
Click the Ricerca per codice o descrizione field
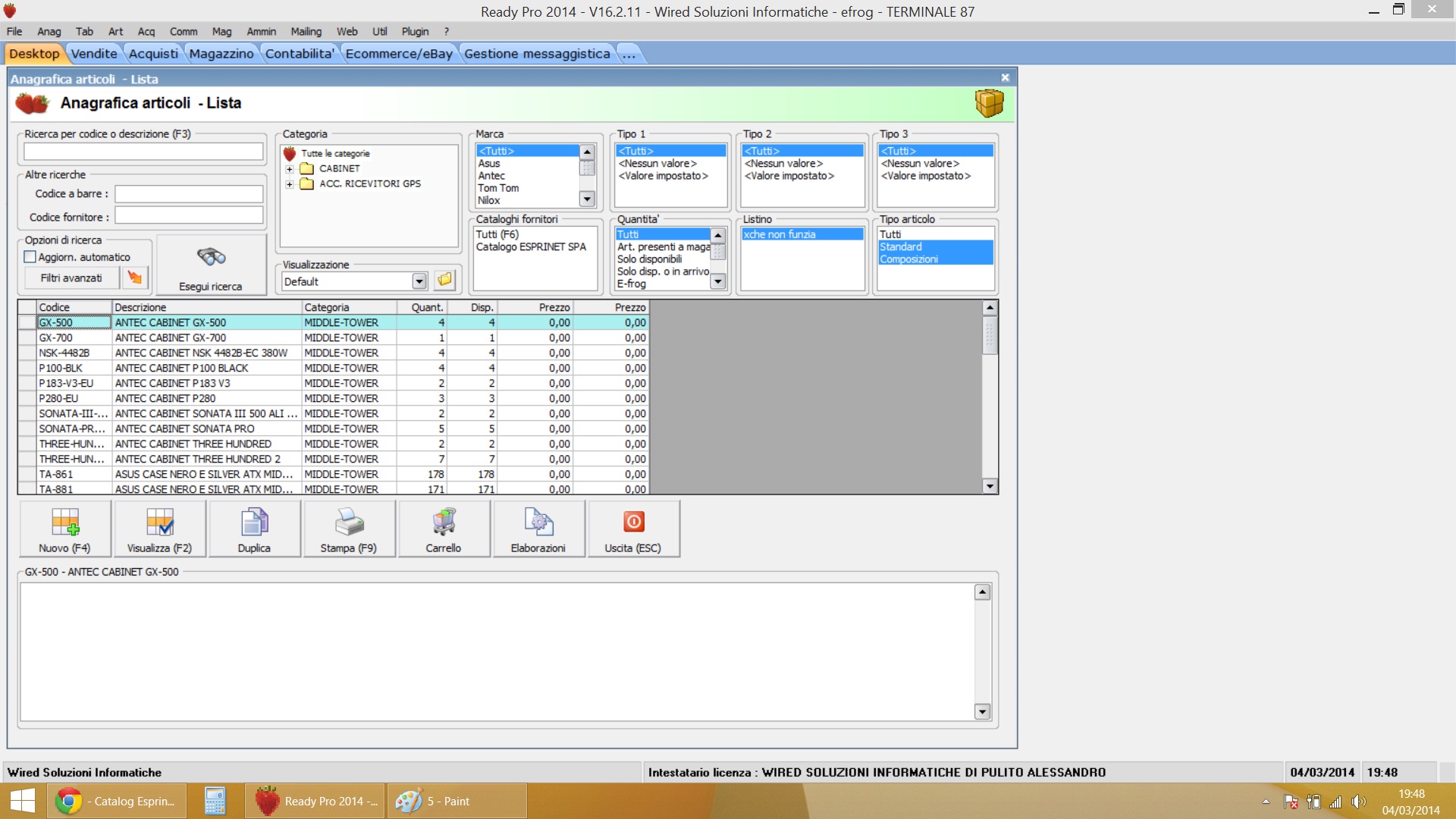click(143, 152)
